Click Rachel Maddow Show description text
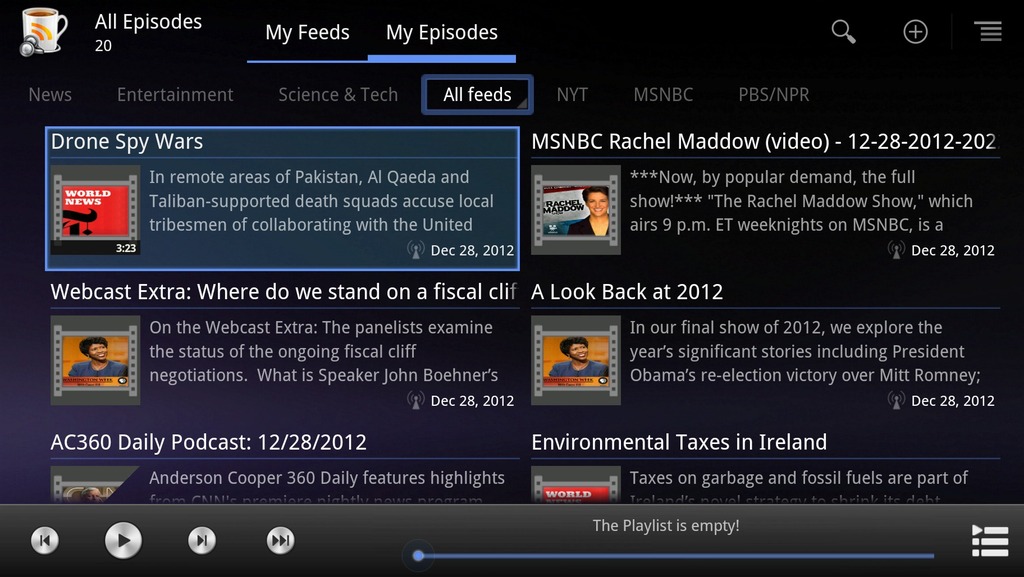The height and width of the screenshot is (577, 1024). coord(801,201)
